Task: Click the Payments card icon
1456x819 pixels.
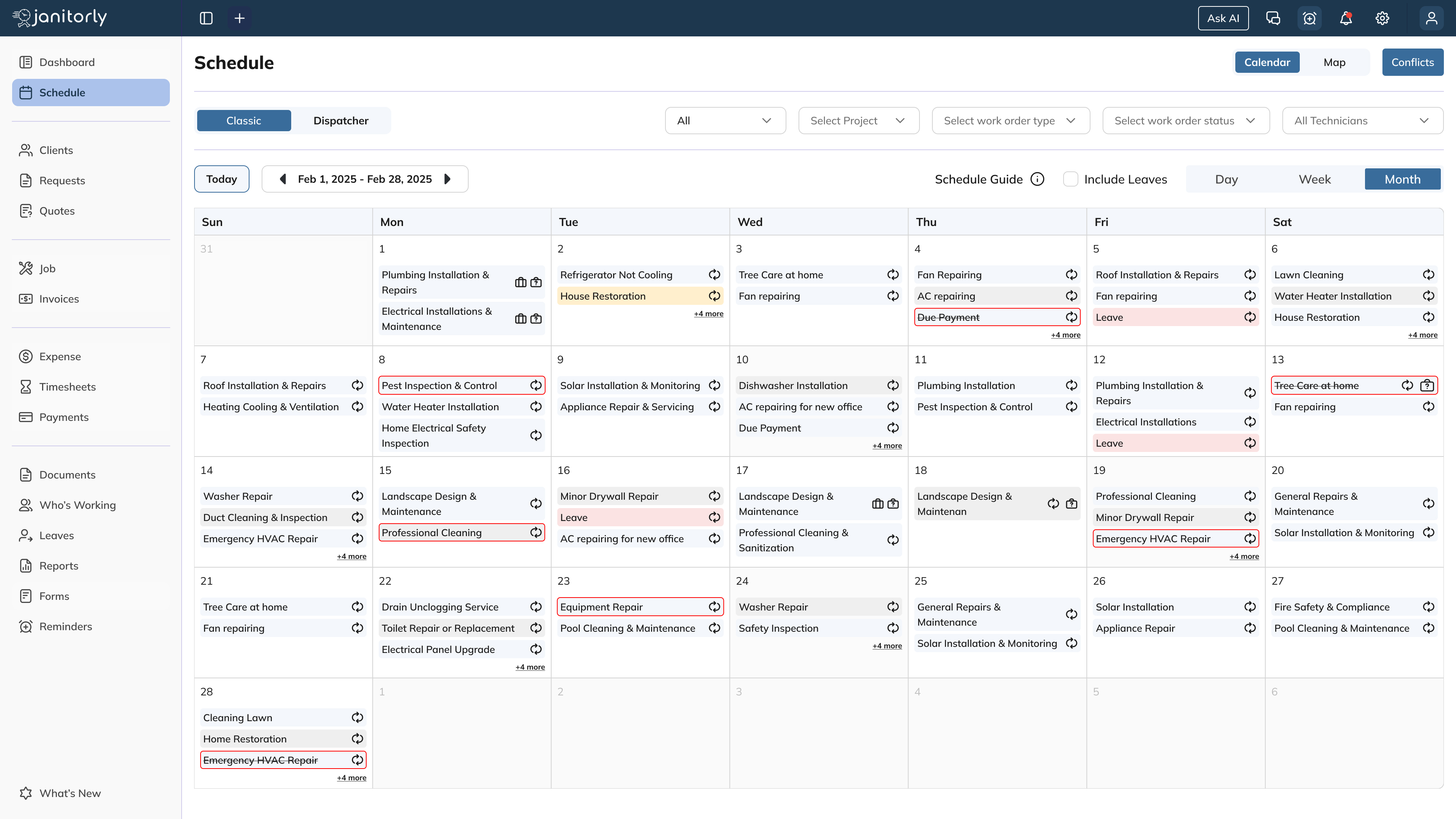Action: click(x=25, y=417)
